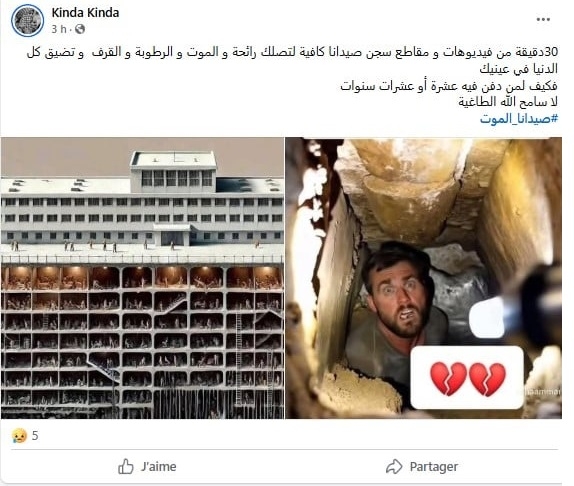Open the prison building illustration image

pyautogui.click(x=142, y=278)
